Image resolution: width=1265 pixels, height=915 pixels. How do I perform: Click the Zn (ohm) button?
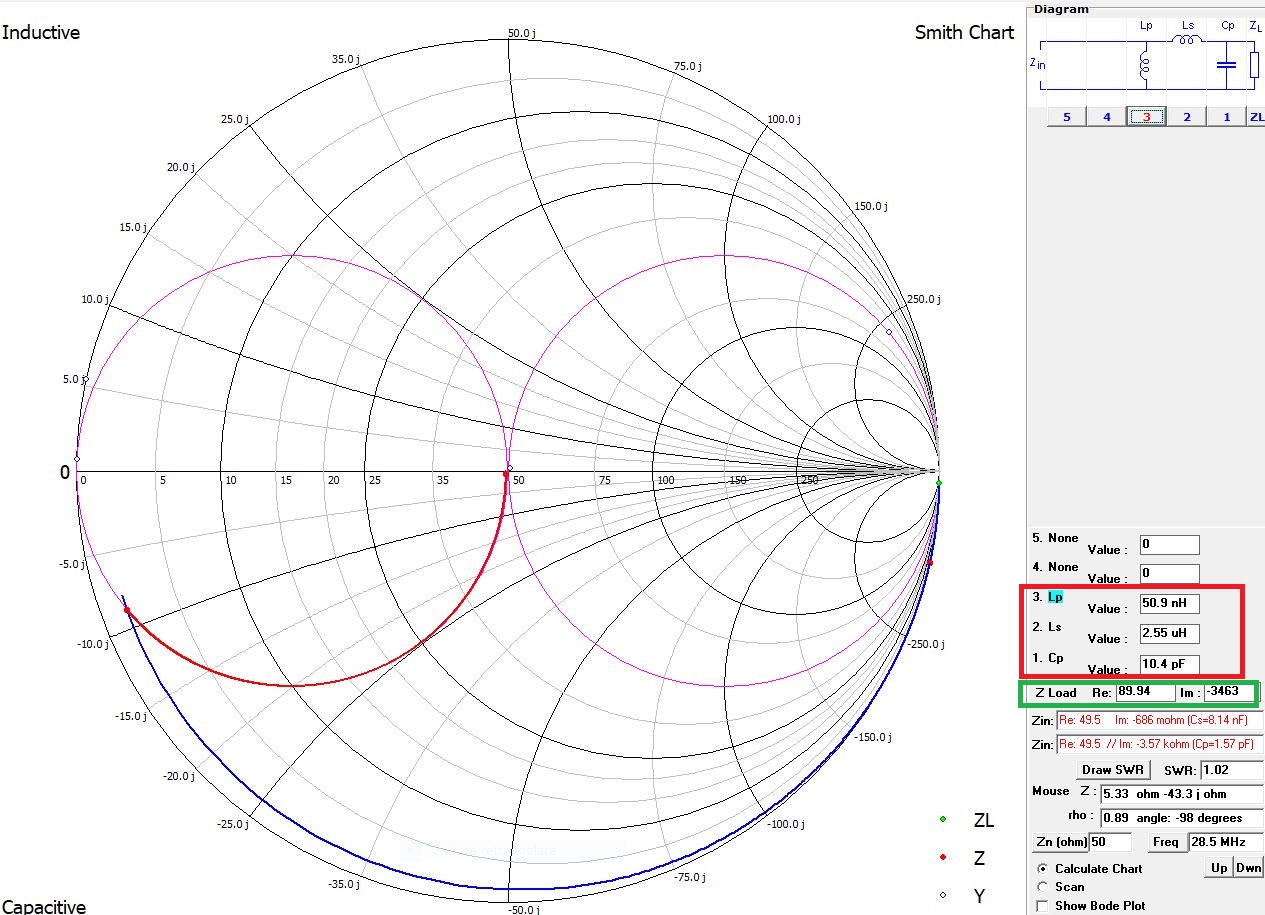[x=1058, y=842]
